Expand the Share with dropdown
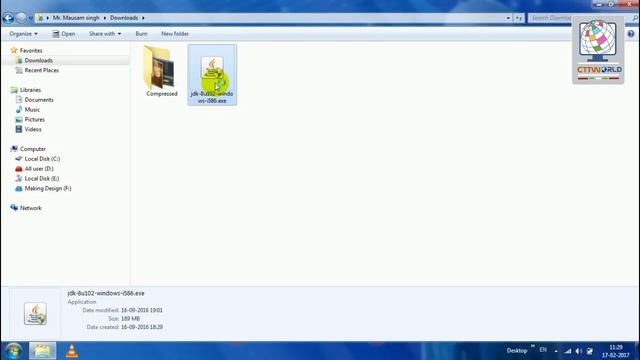The width and height of the screenshot is (640, 360). [x=105, y=34]
